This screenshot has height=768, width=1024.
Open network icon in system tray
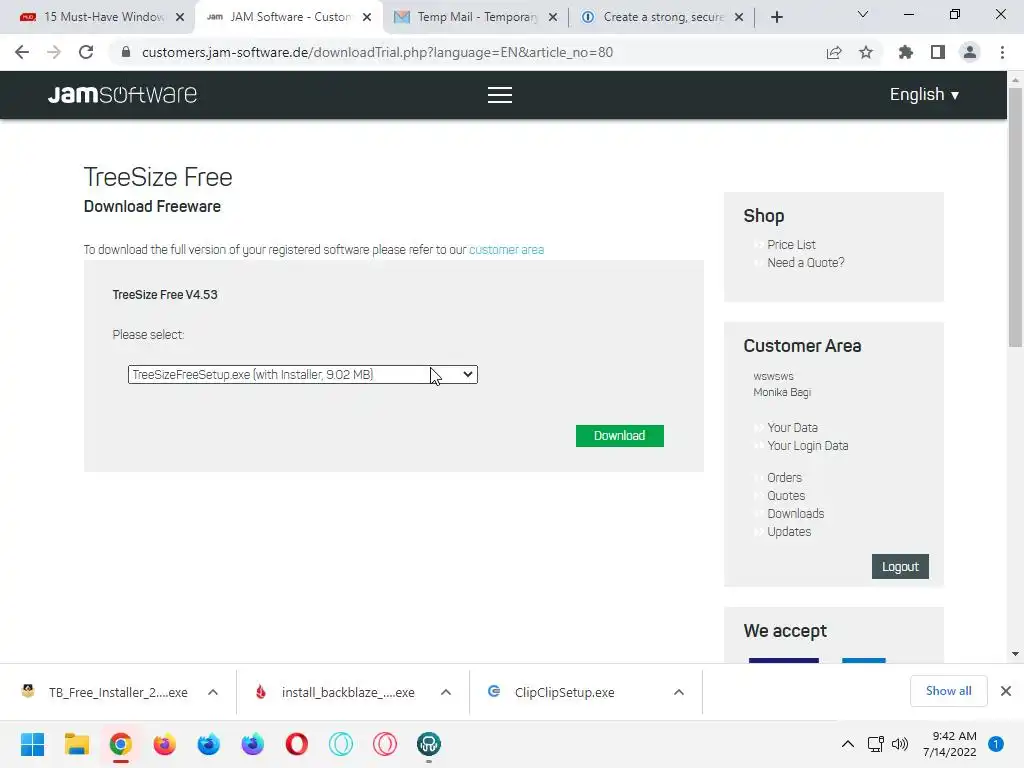875,744
